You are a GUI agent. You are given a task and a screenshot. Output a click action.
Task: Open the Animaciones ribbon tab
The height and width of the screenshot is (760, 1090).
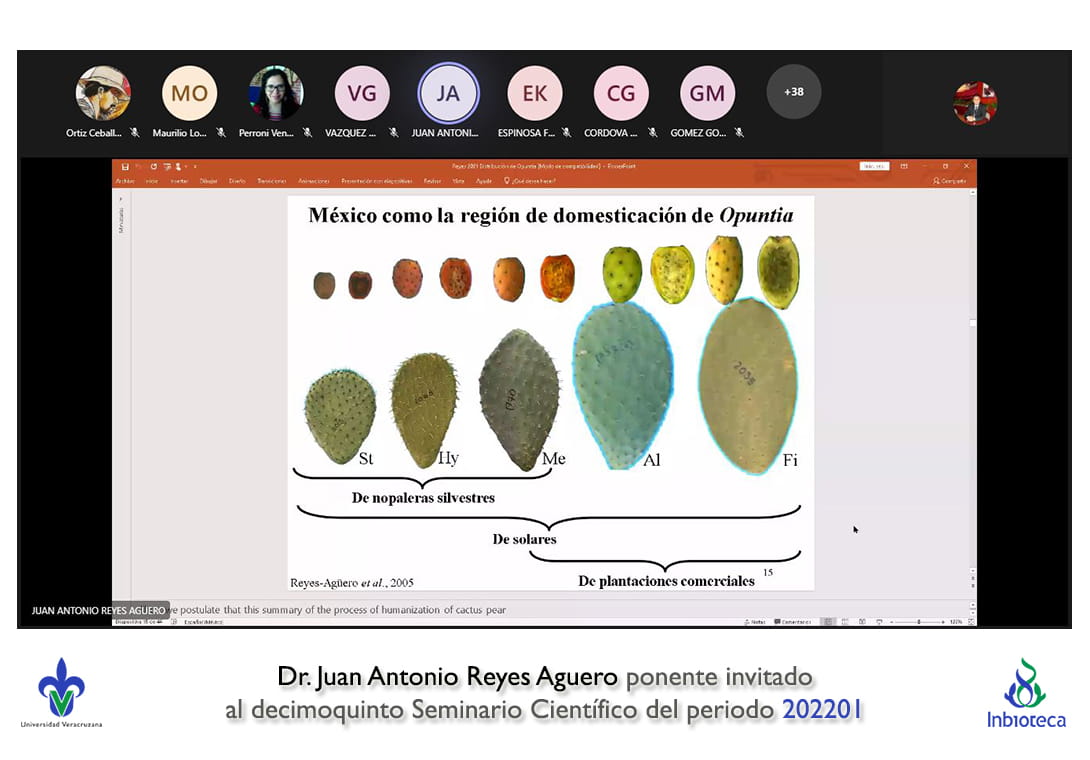314,181
